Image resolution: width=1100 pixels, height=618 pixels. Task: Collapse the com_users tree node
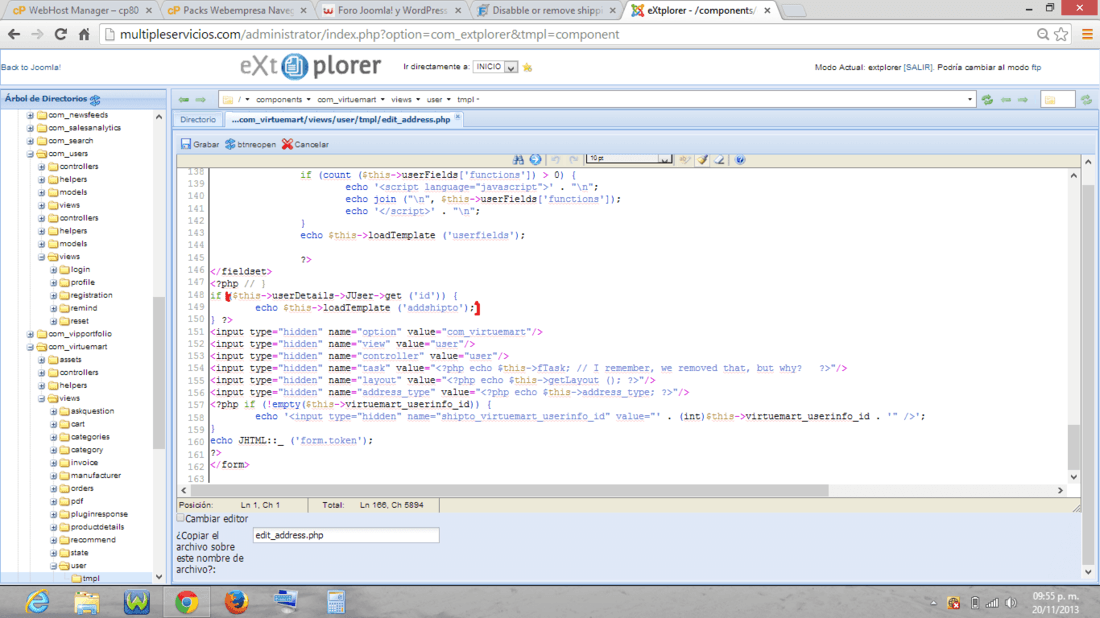30,154
